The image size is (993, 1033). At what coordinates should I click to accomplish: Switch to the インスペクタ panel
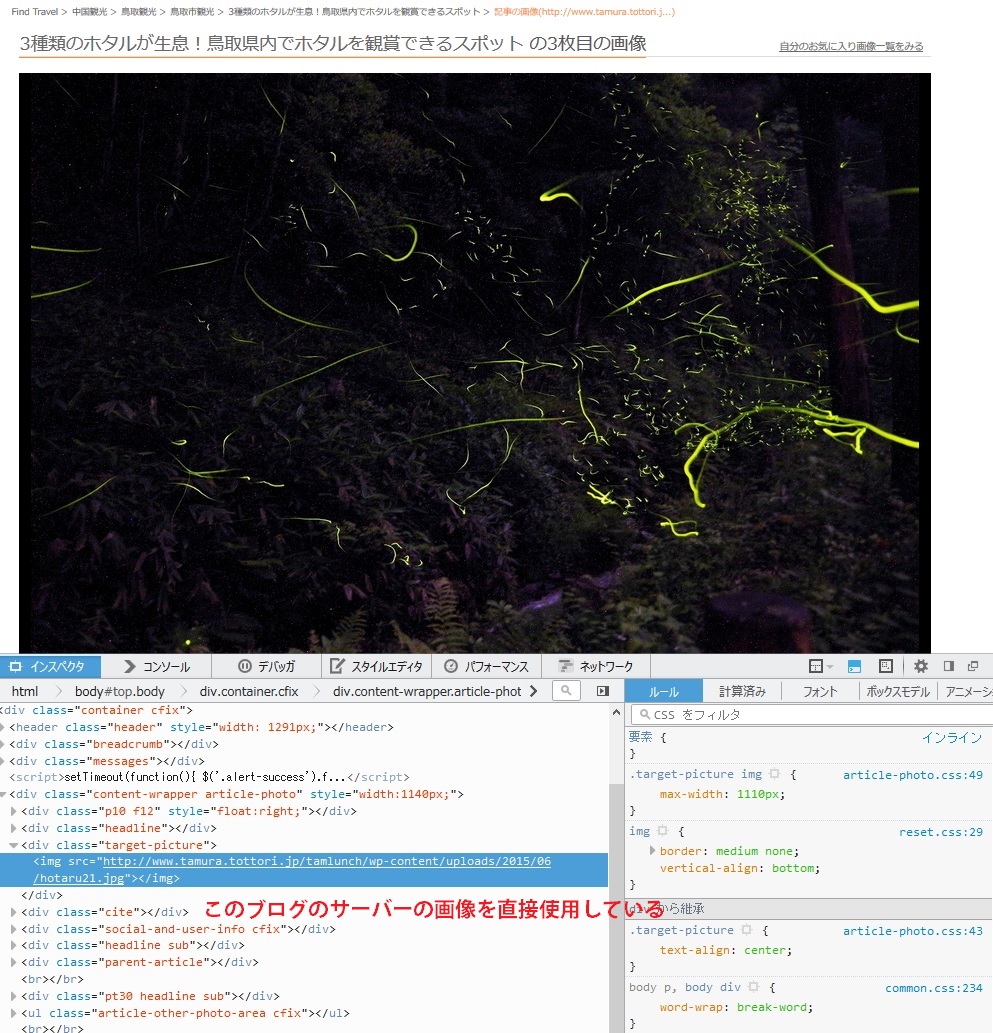(x=50, y=666)
